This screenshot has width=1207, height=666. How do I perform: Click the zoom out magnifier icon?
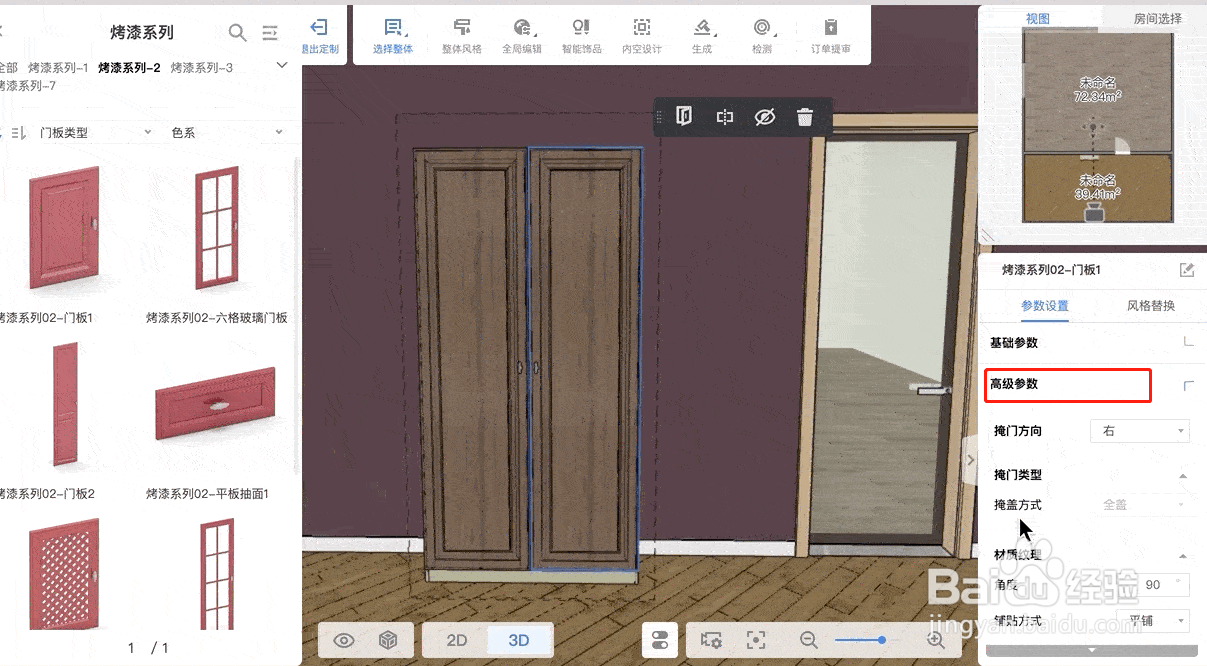[809, 641]
